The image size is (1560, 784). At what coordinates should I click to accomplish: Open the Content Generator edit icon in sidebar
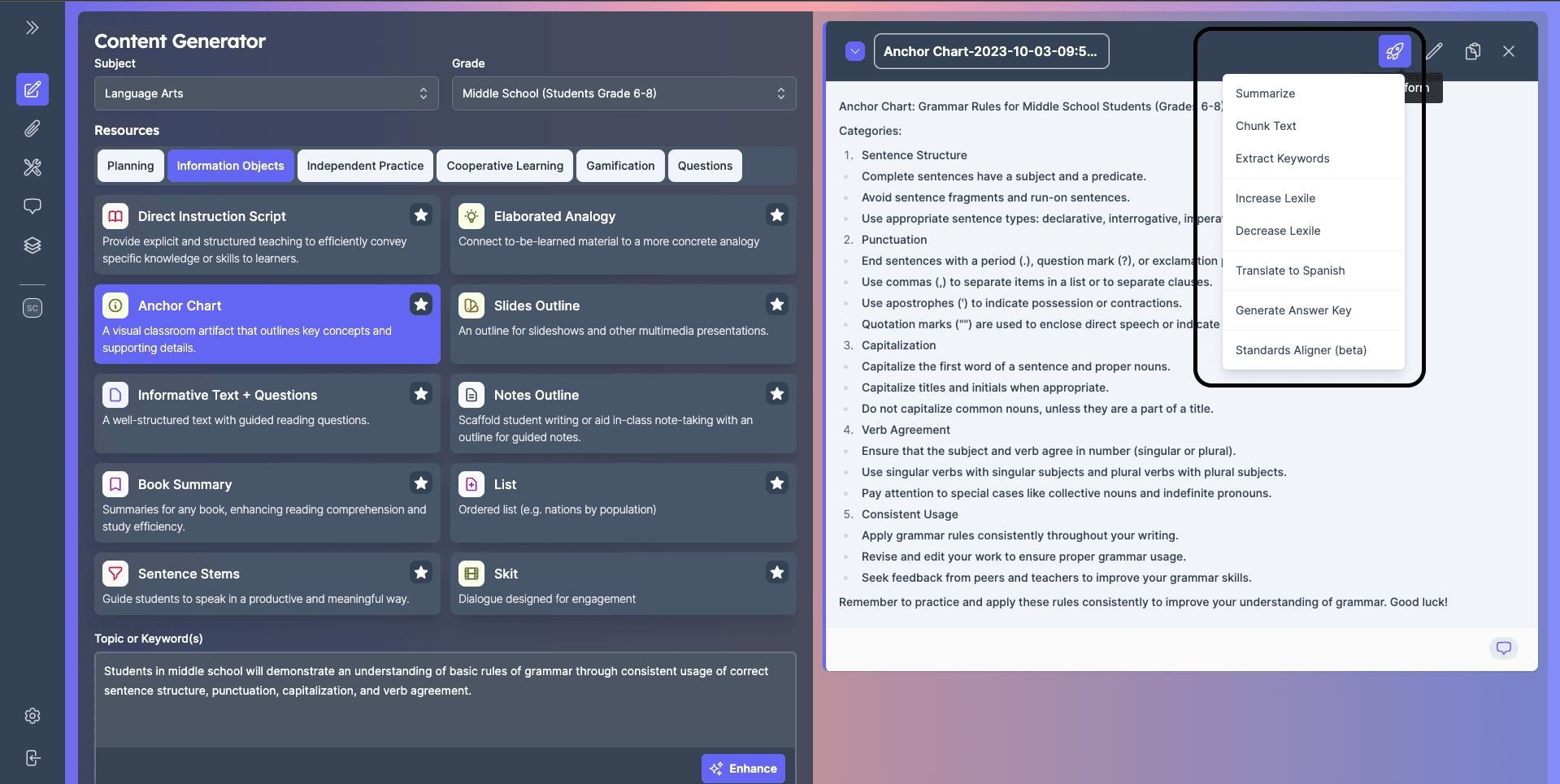pyautogui.click(x=33, y=89)
